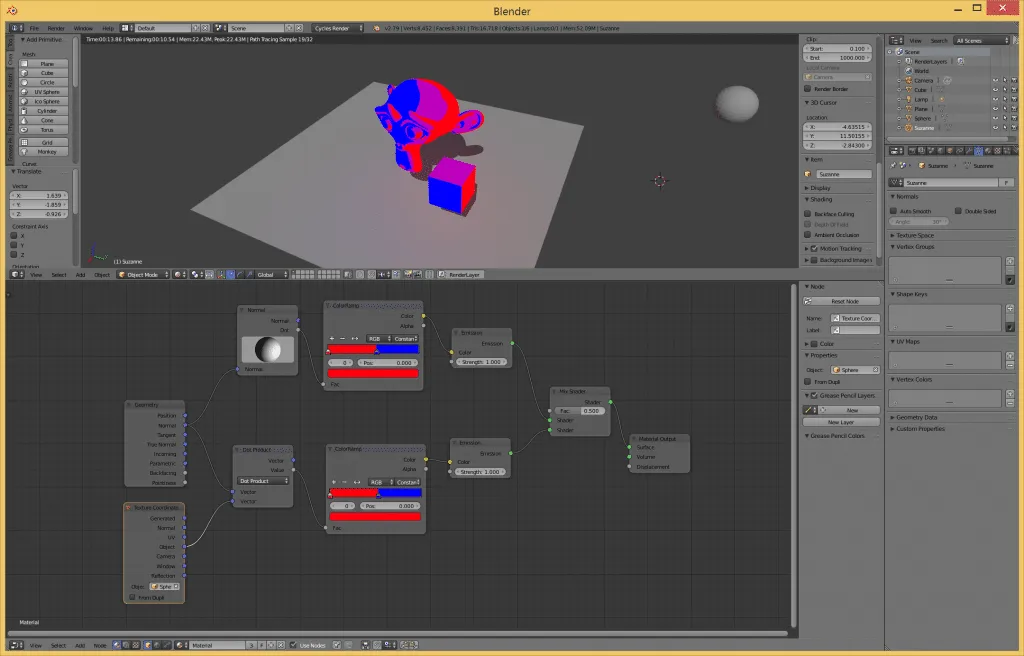Click the upper ColorRamp red color swatch
Image resolution: width=1024 pixels, height=656 pixels.
(372, 373)
